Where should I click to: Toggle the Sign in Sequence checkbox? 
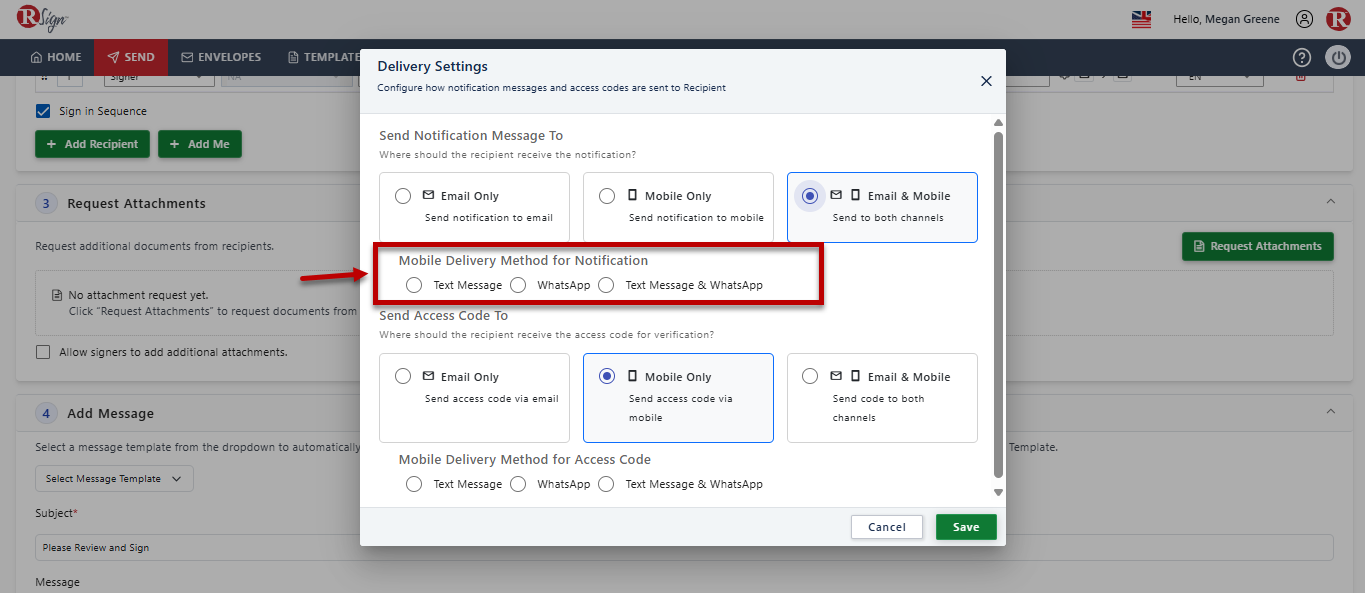tap(43, 111)
